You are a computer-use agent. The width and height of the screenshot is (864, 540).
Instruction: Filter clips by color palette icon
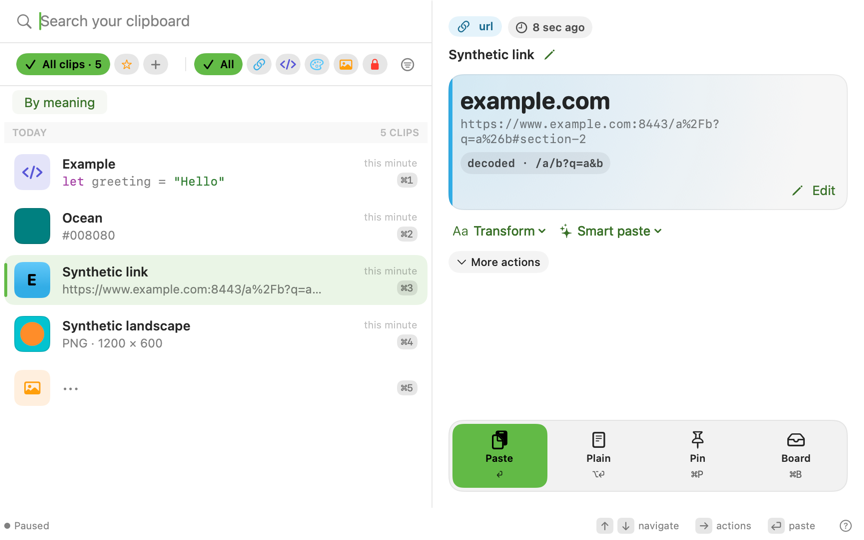tap(317, 64)
